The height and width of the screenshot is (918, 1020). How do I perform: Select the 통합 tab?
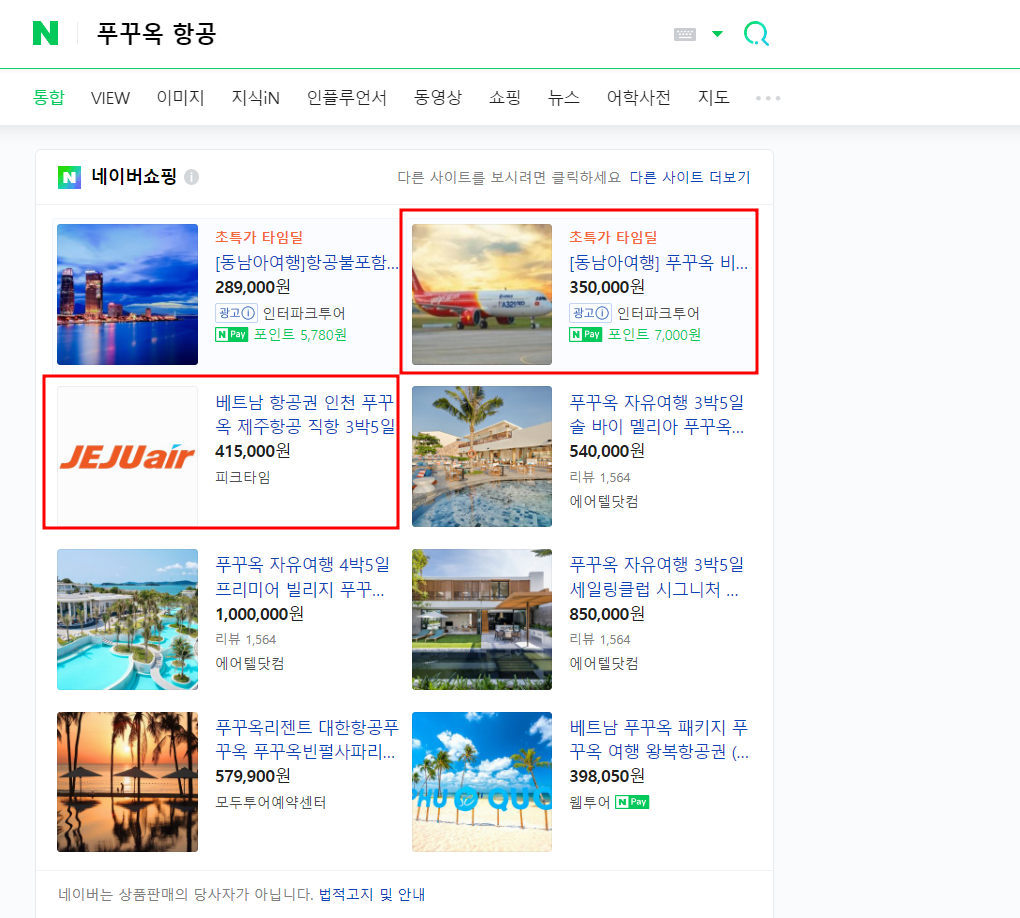point(49,98)
